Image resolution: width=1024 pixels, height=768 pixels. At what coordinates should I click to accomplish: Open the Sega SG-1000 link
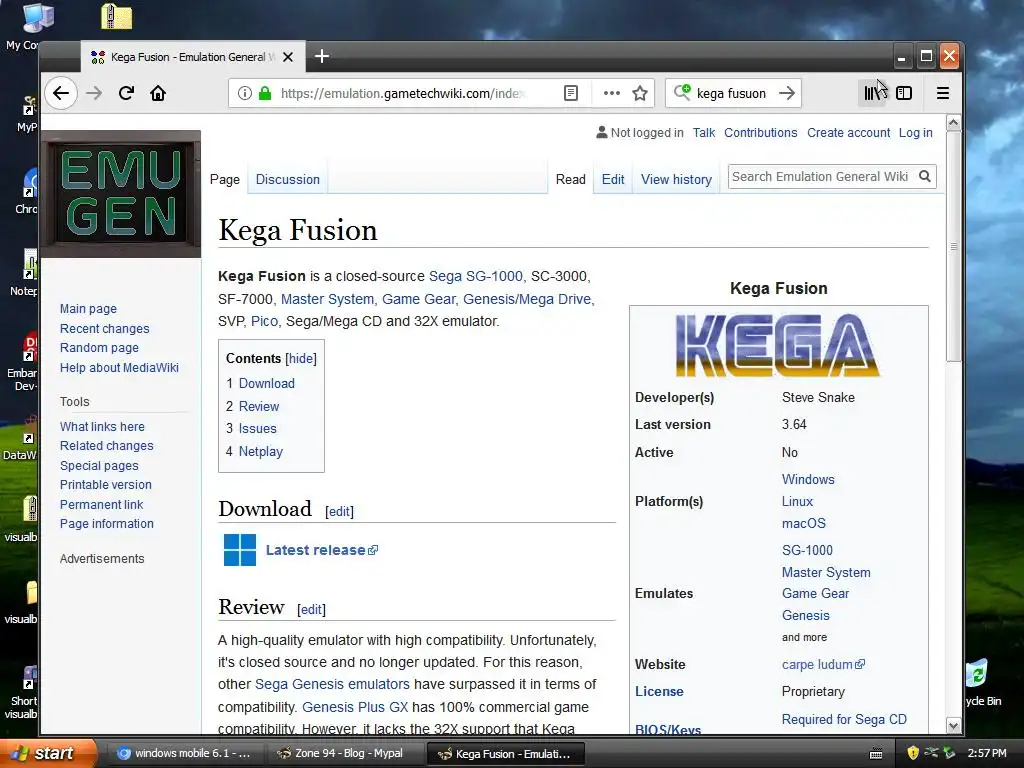point(475,276)
